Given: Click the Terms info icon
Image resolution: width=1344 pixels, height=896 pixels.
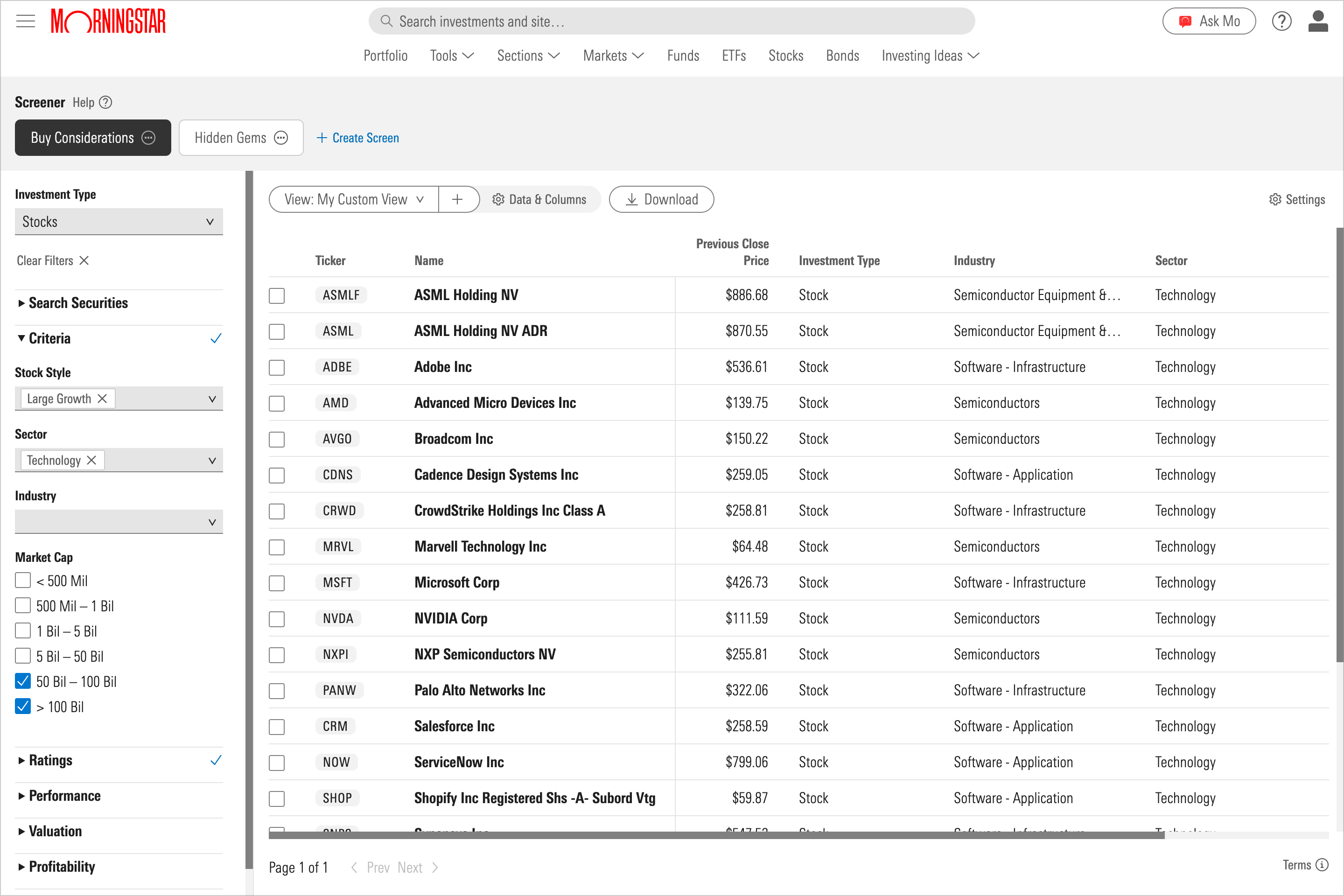Looking at the screenshot, I should (x=1321, y=865).
